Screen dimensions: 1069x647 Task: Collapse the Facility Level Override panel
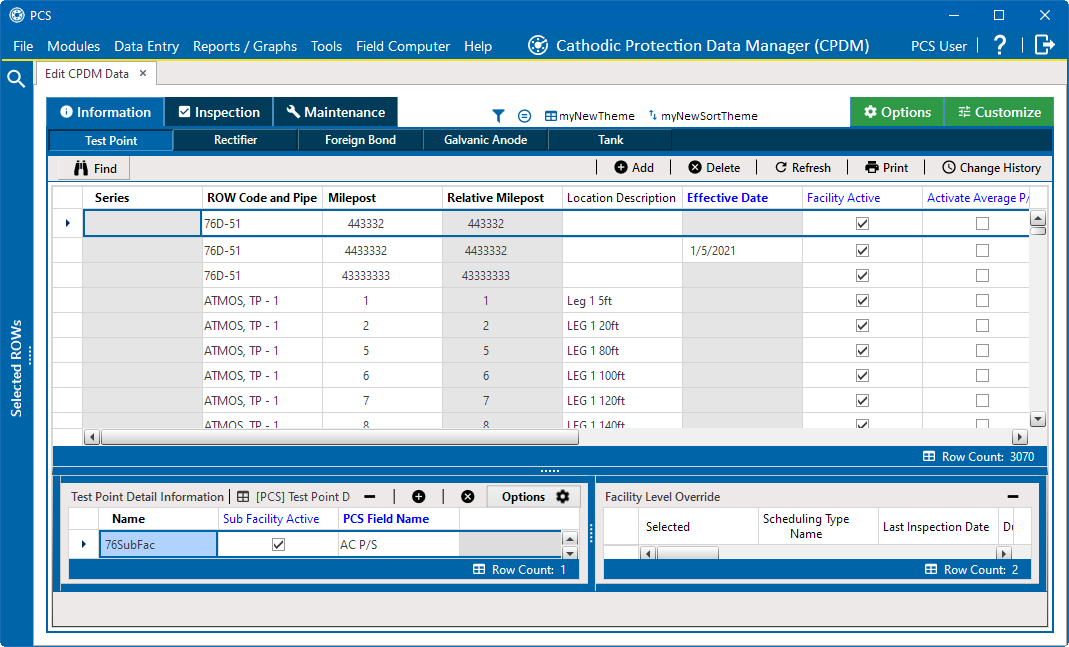pyautogui.click(x=1013, y=496)
